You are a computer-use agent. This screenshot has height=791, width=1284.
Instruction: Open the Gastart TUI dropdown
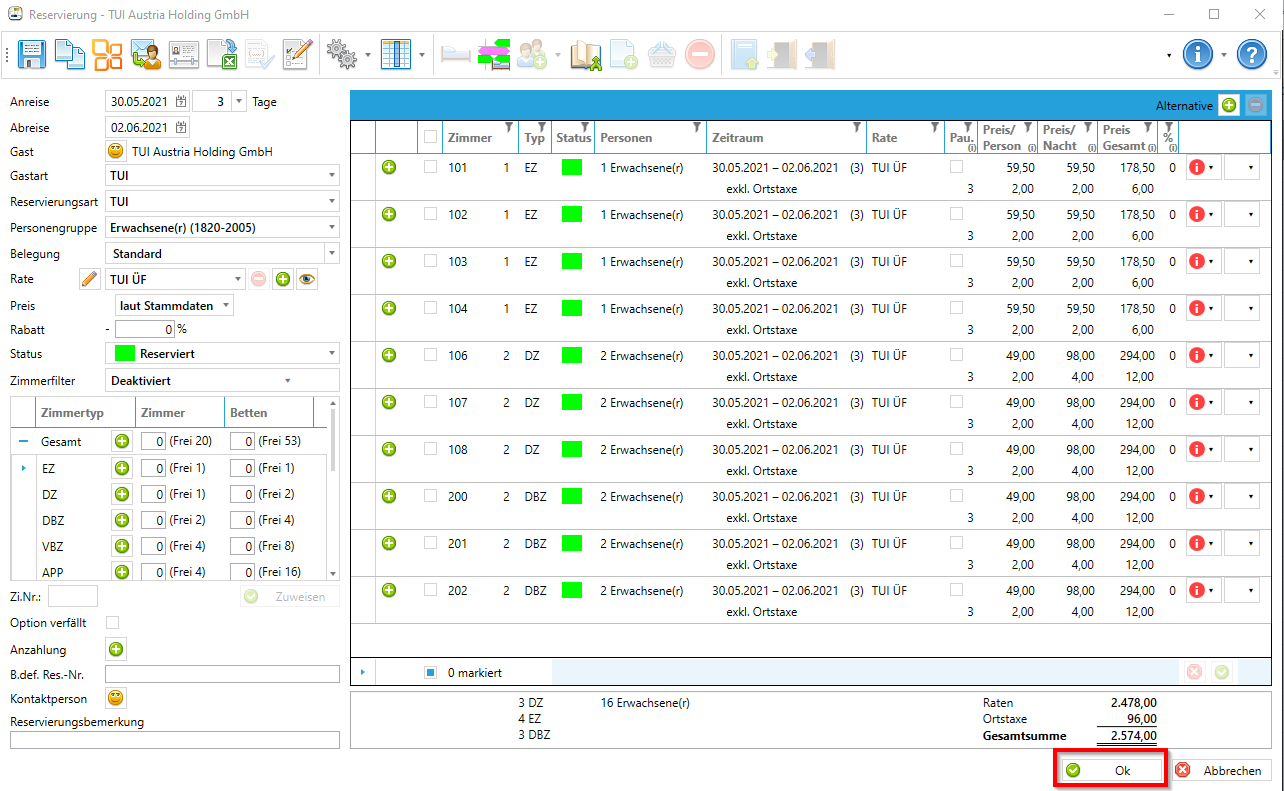[222, 175]
